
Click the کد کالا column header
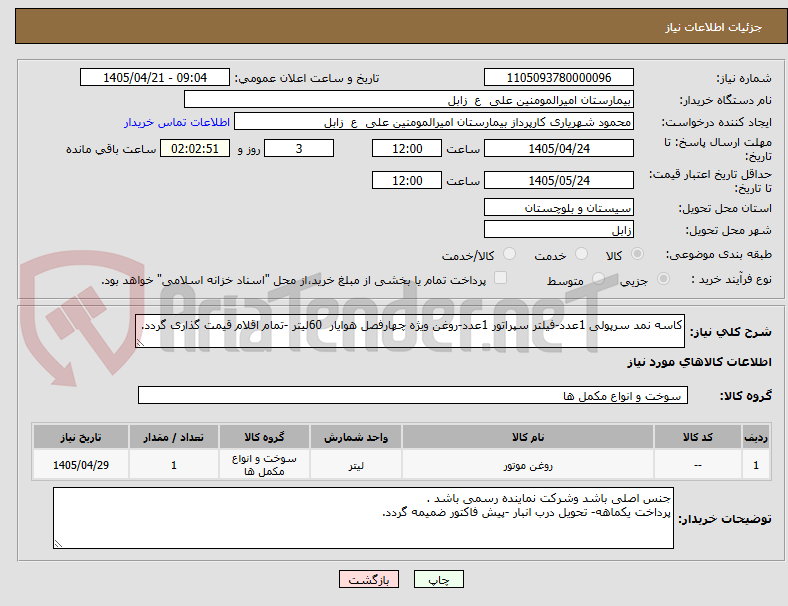click(698, 437)
